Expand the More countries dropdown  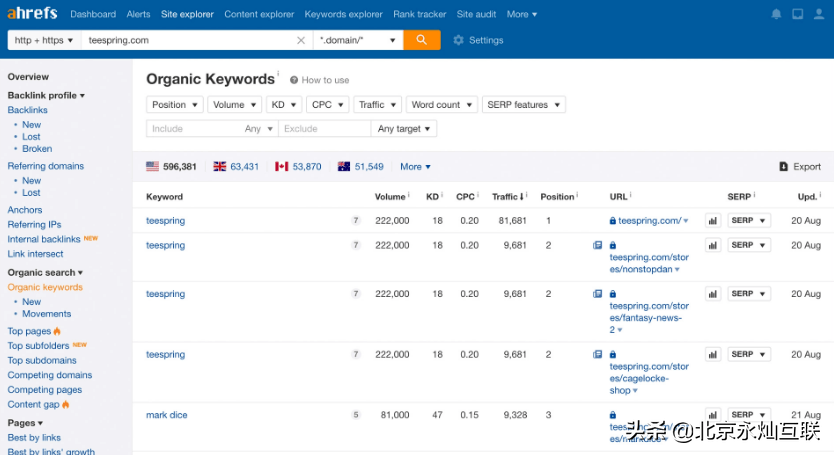[415, 167]
